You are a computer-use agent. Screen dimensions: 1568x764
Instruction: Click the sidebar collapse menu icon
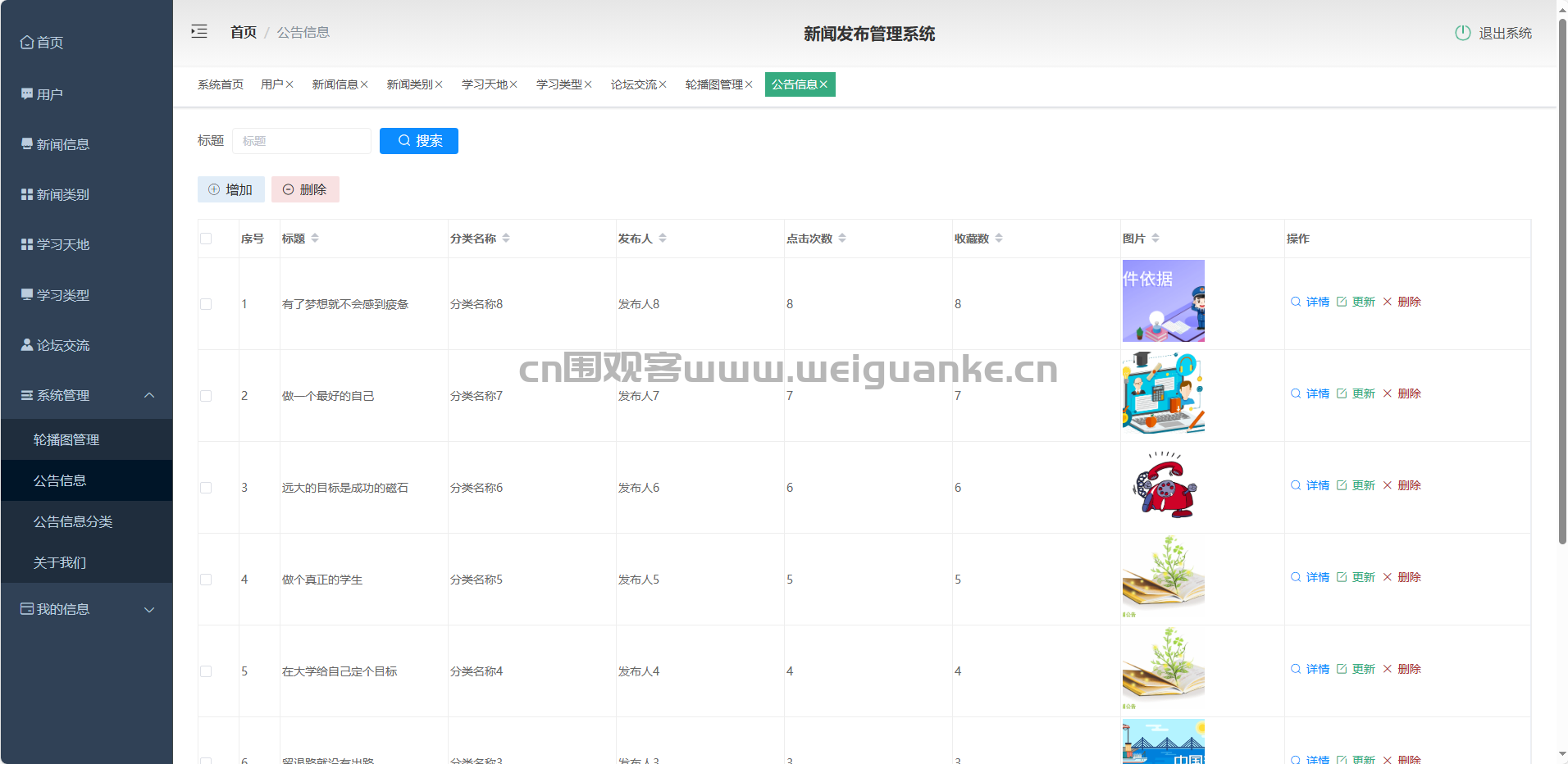pyautogui.click(x=199, y=32)
